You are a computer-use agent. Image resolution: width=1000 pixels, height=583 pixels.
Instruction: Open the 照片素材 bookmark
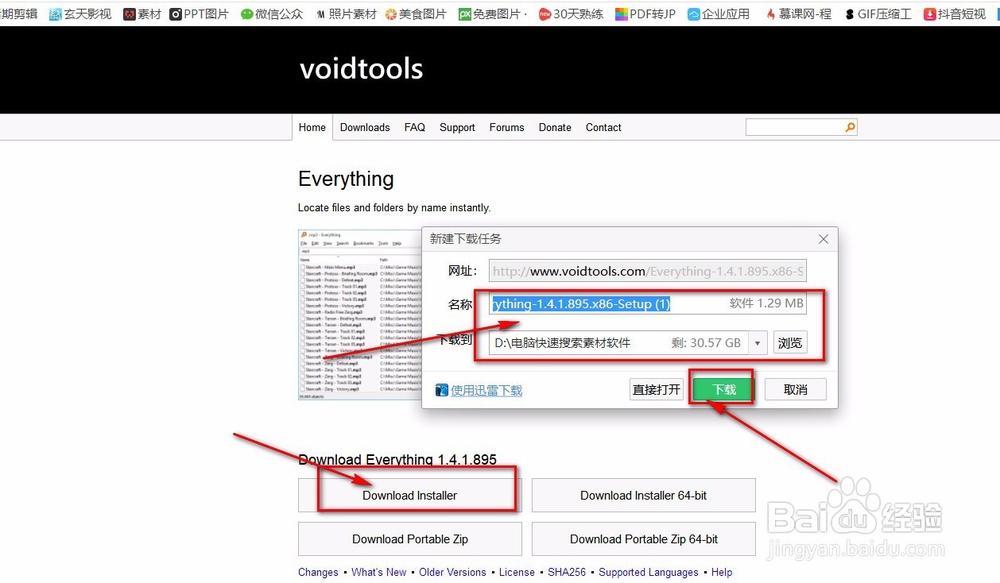pyautogui.click(x=346, y=14)
